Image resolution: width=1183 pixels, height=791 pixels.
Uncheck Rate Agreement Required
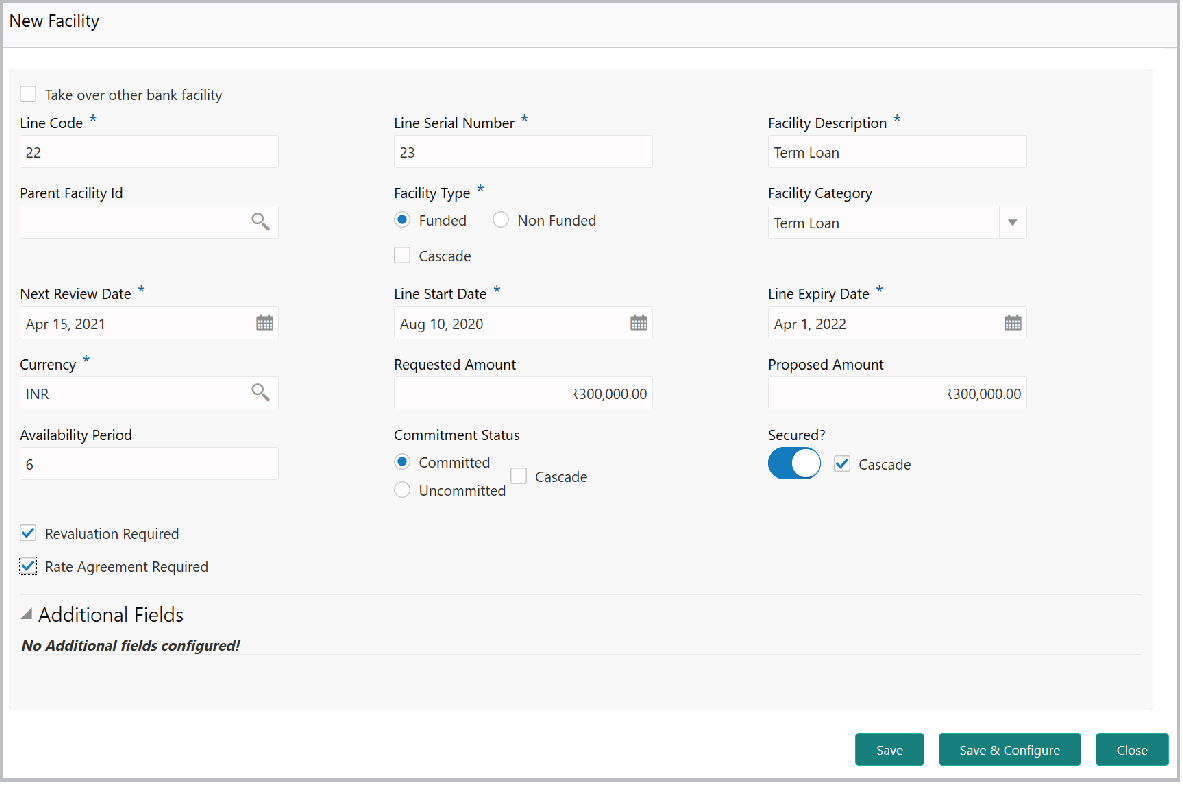[29, 566]
